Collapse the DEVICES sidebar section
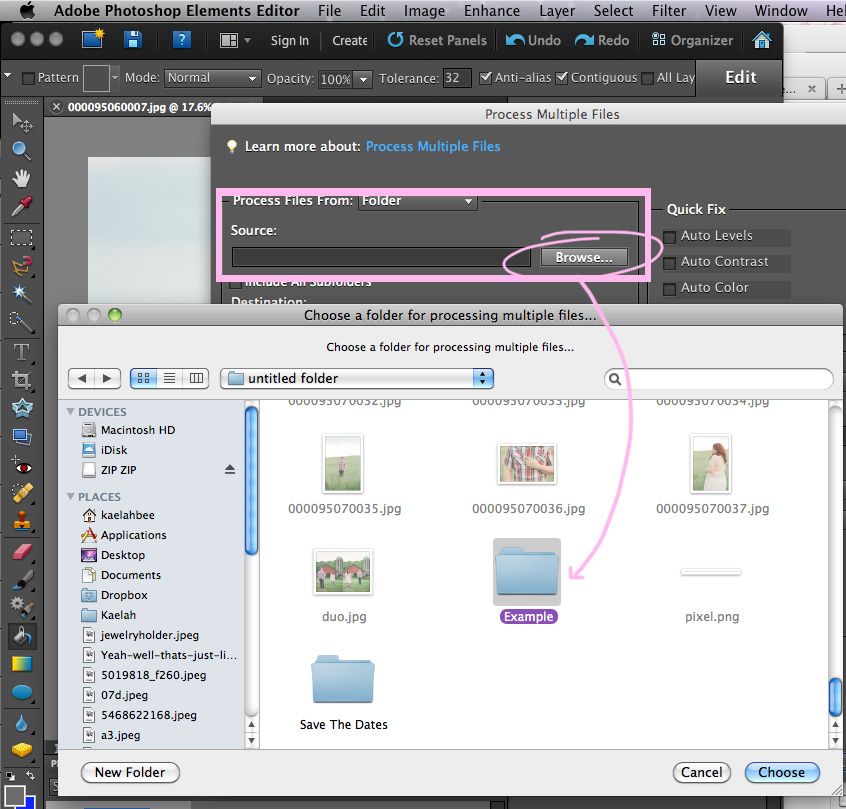Viewport: 846px width, 809px height. (71, 411)
